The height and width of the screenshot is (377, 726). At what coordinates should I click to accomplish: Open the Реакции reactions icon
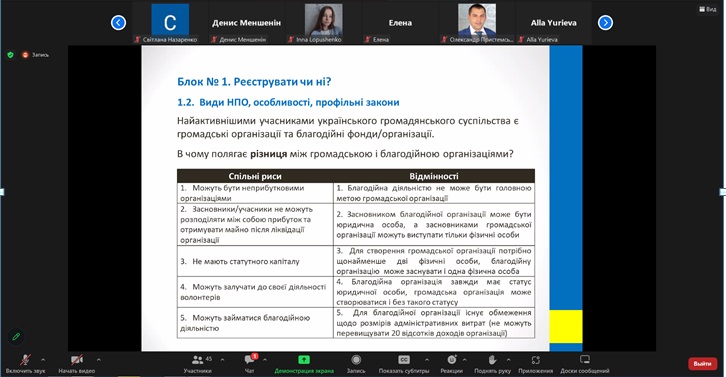451,360
